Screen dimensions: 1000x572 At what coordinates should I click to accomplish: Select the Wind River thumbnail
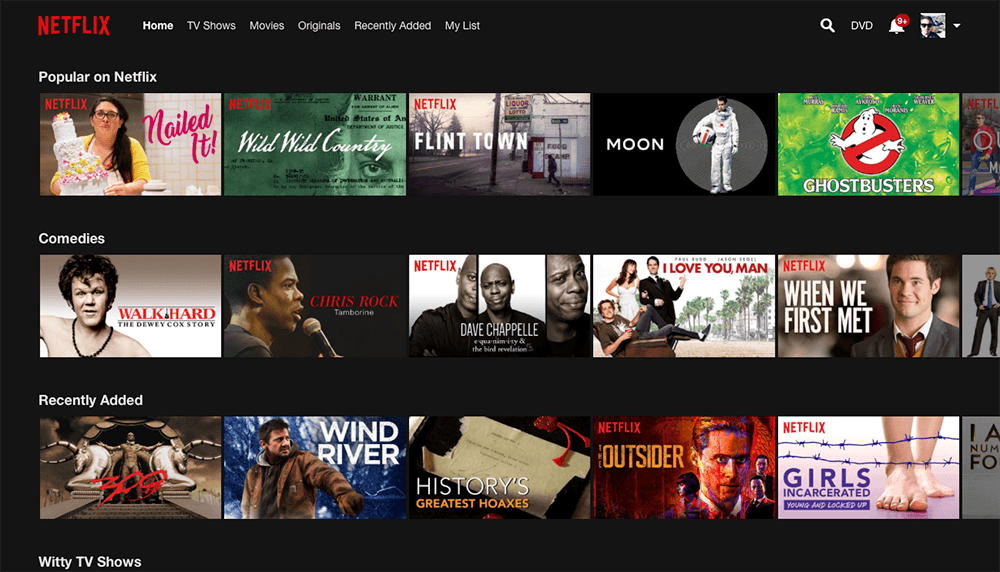(x=315, y=467)
